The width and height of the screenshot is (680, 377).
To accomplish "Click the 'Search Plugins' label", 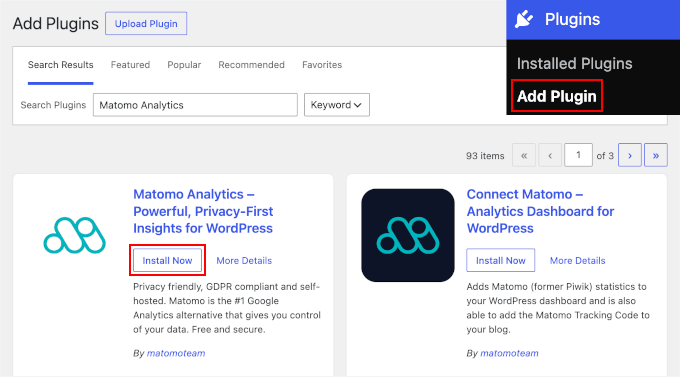I will pos(53,105).
